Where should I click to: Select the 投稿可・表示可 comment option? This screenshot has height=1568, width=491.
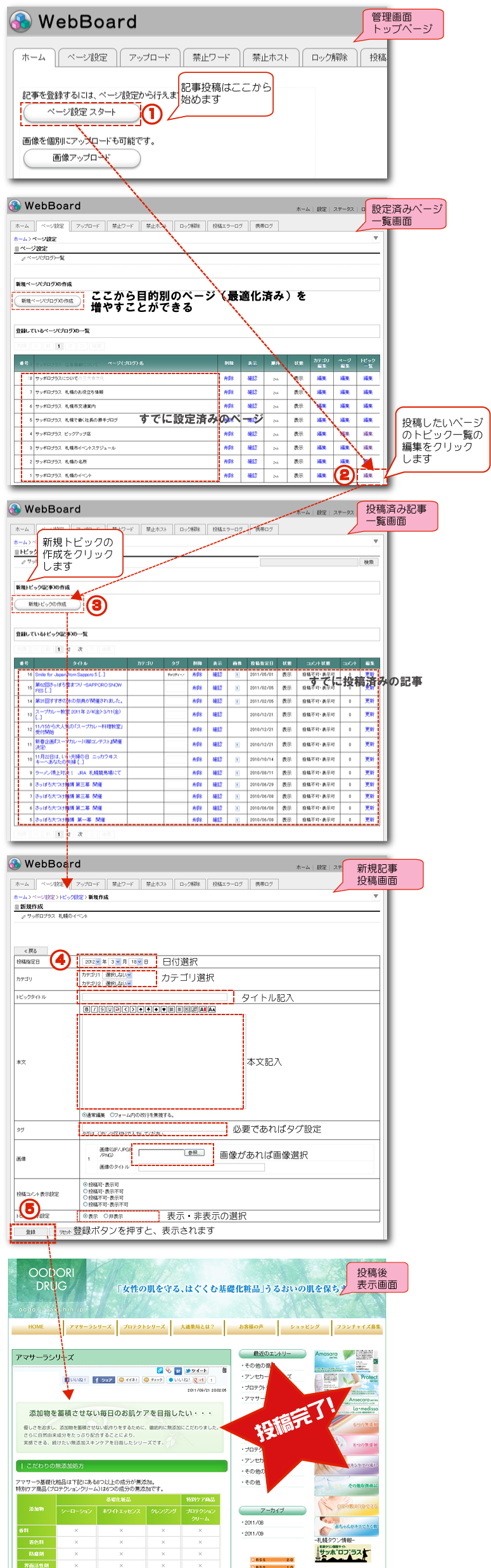86,1184
